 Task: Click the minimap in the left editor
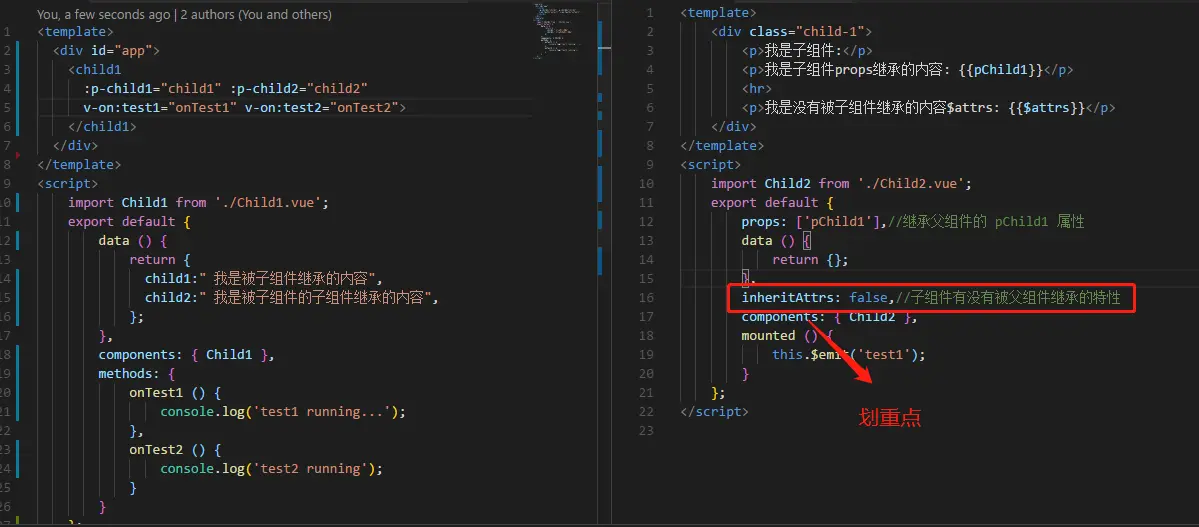[x=562, y=32]
